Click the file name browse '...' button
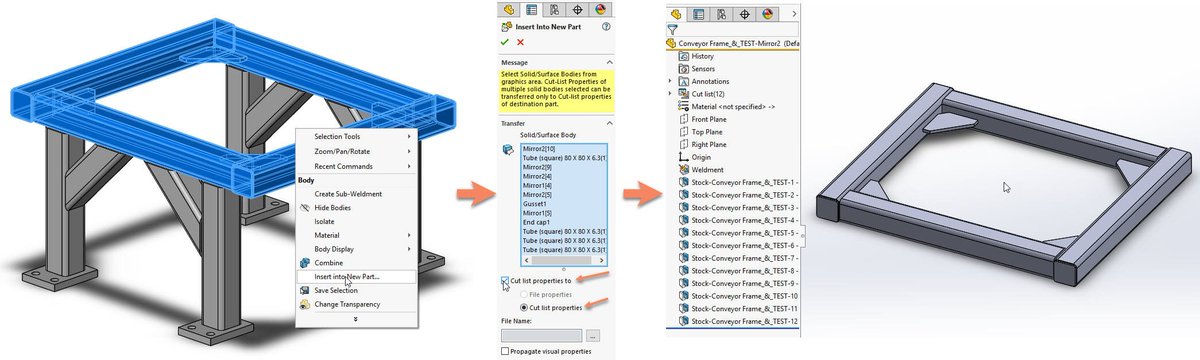The height and width of the screenshot is (360, 1200). (593, 335)
